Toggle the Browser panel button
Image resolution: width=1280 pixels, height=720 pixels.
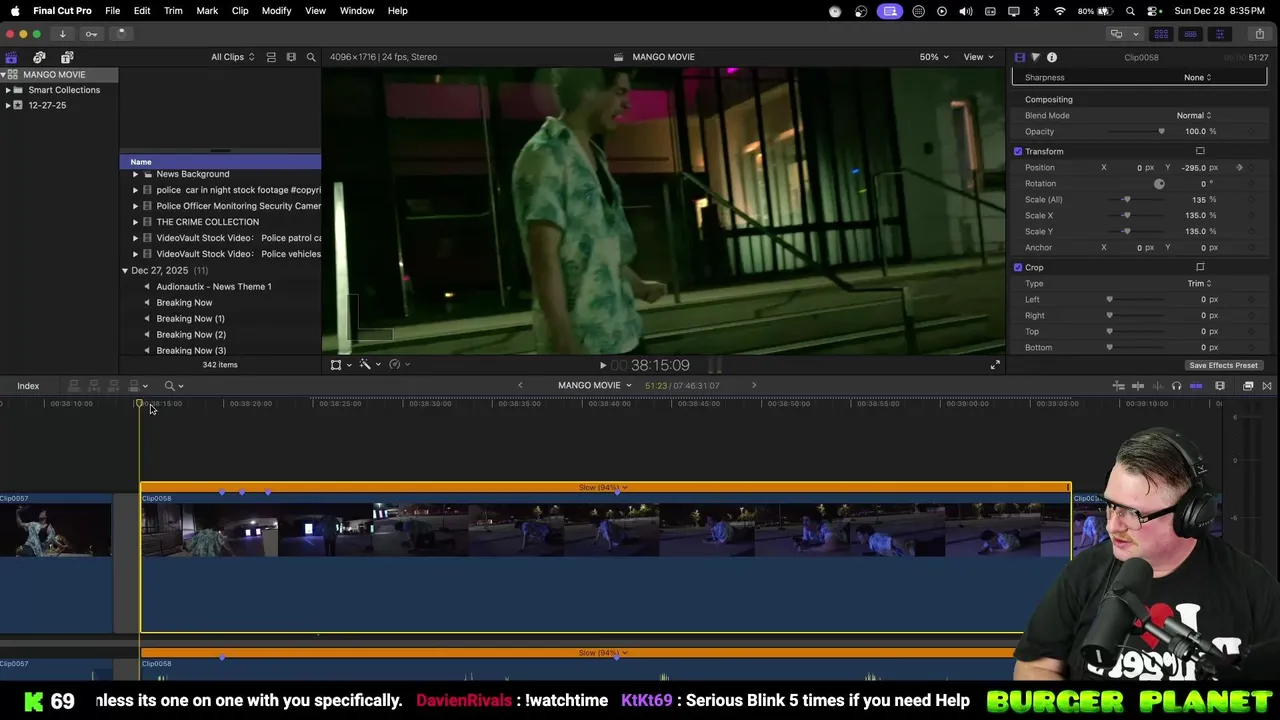[x=1161, y=34]
